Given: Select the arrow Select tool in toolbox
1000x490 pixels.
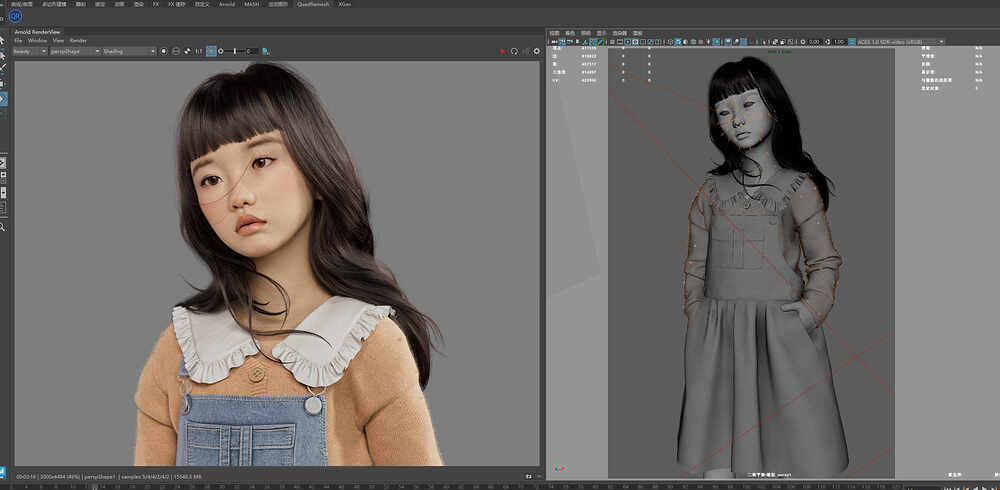Looking at the screenshot, I should click(x=3, y=41).
